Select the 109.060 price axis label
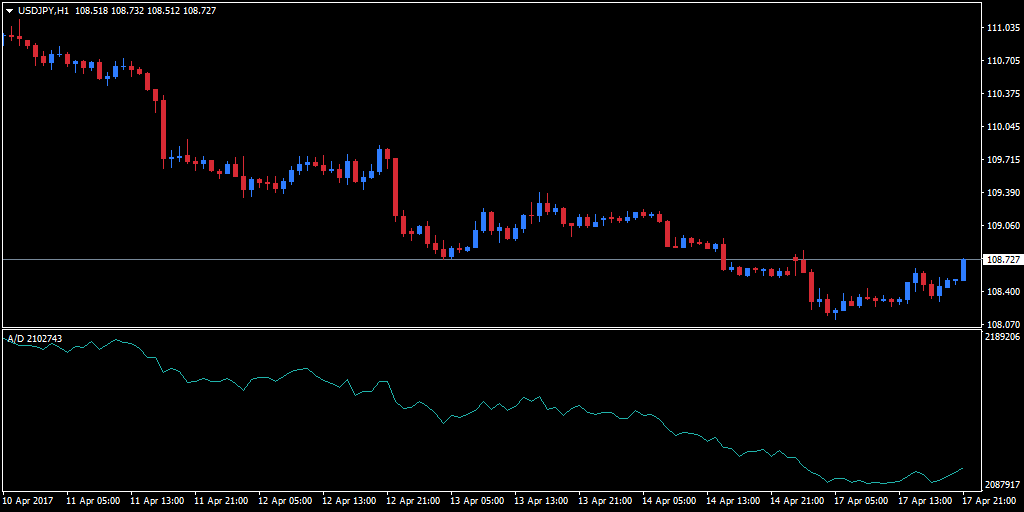 click(x=1004, y=226)
